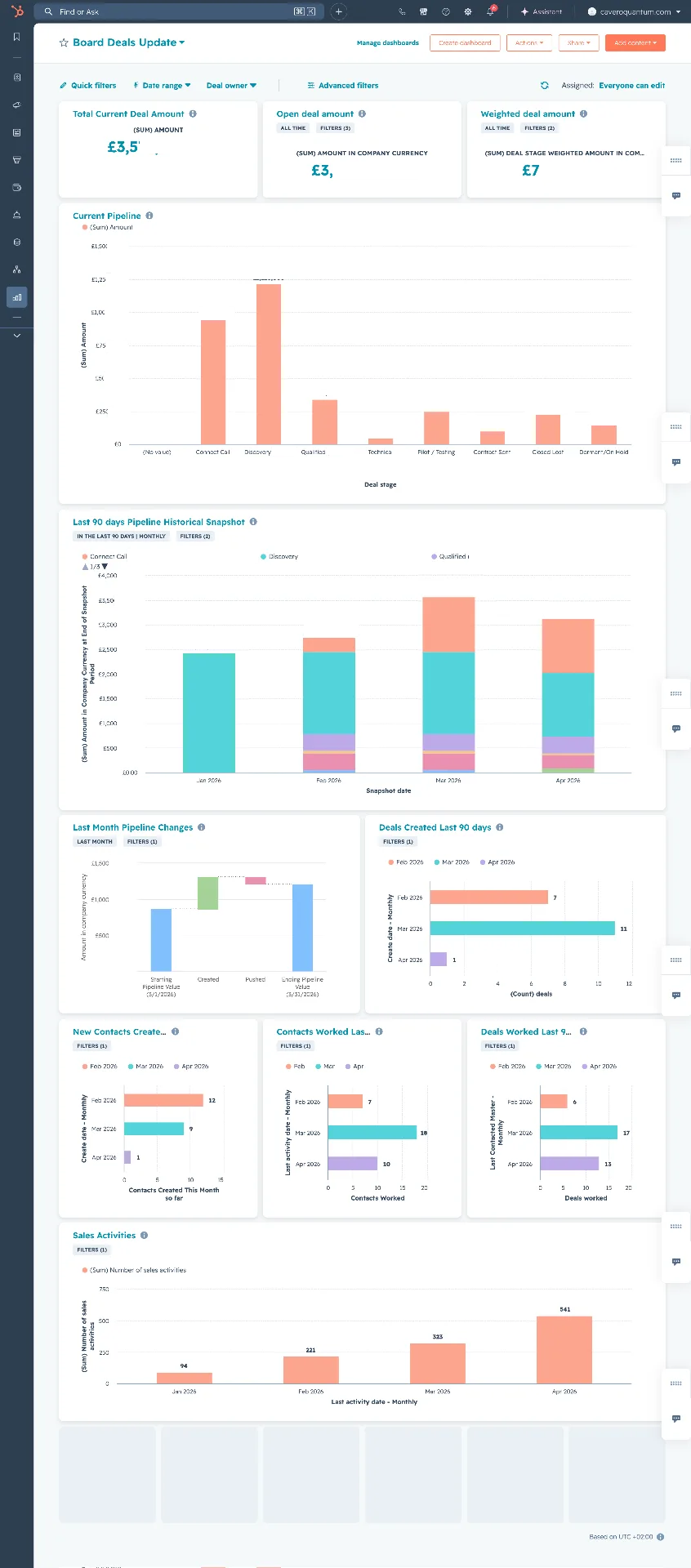This screenshot has width=691, height=1568.
Task: Toggle the Connect Call legend series
Action: [105, 556]
